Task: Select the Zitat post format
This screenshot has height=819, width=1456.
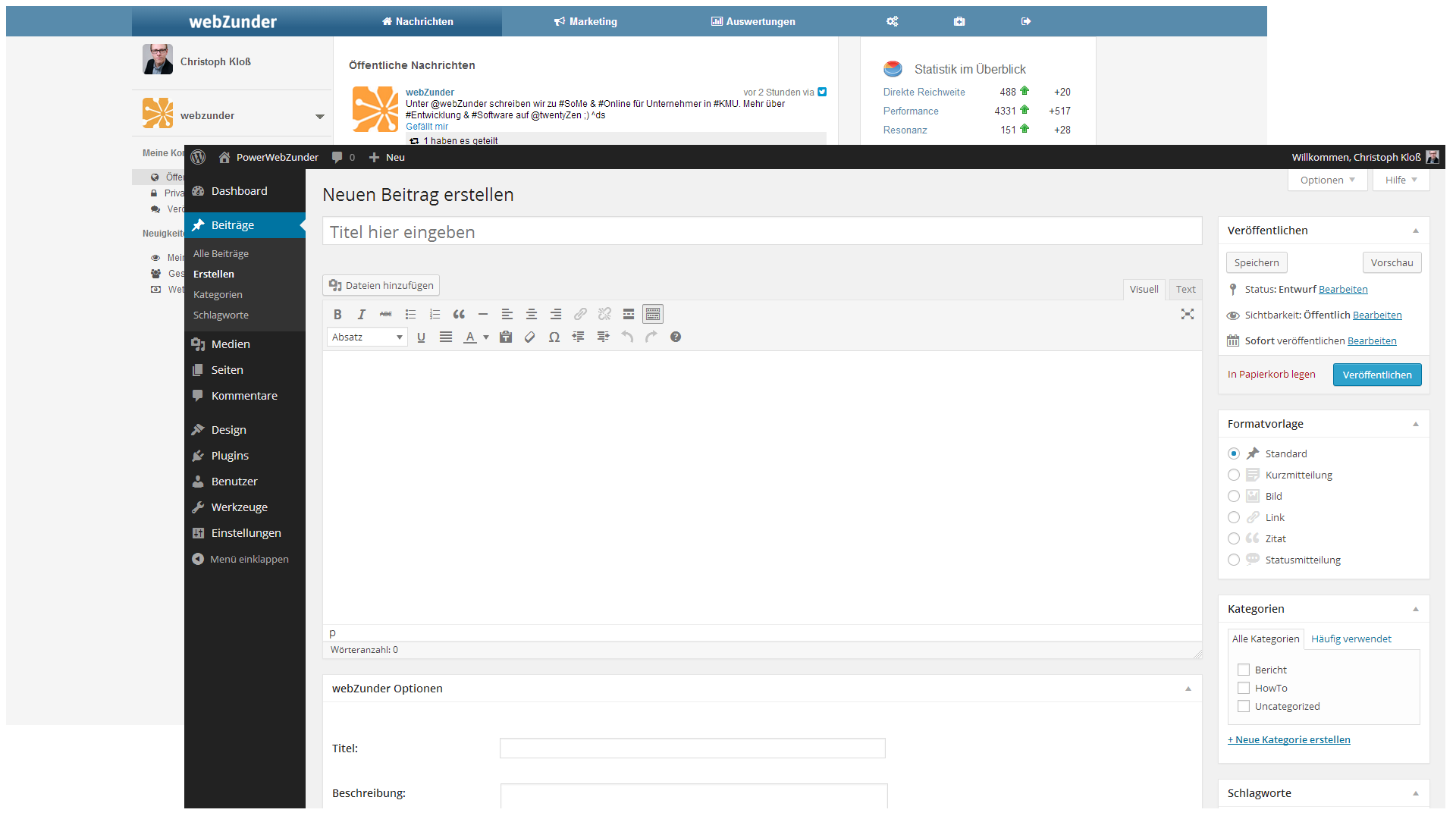Action: pyautogui.click(x=1234, y=538)
